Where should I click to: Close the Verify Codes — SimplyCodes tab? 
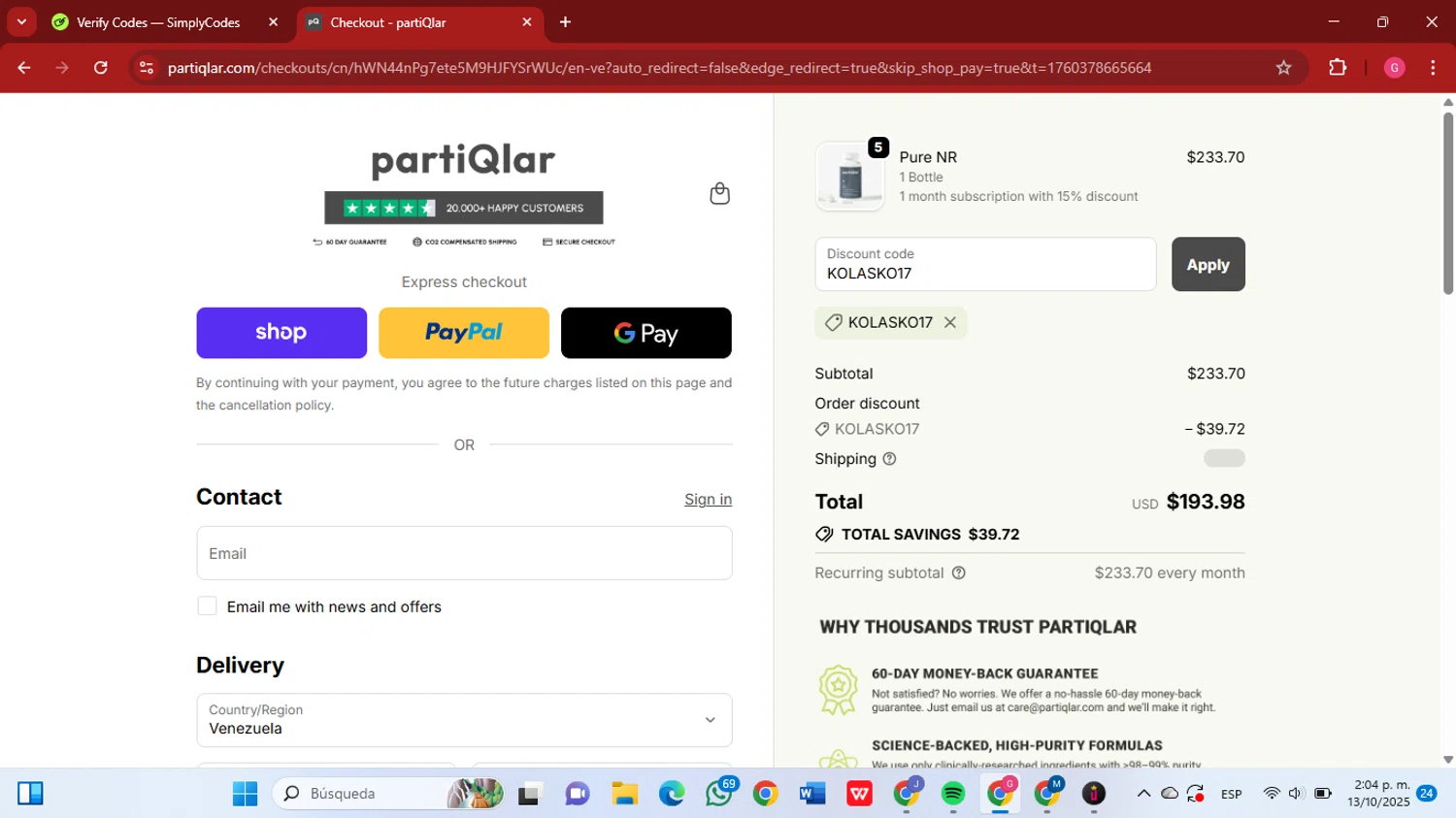pos(274,22)
